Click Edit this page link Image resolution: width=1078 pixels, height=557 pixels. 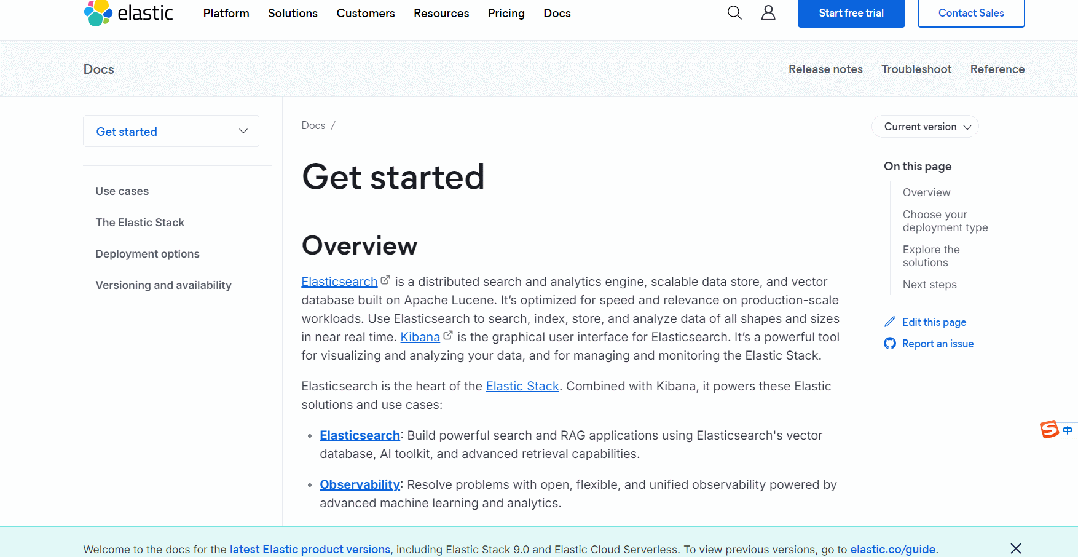(x=934, y=322)
